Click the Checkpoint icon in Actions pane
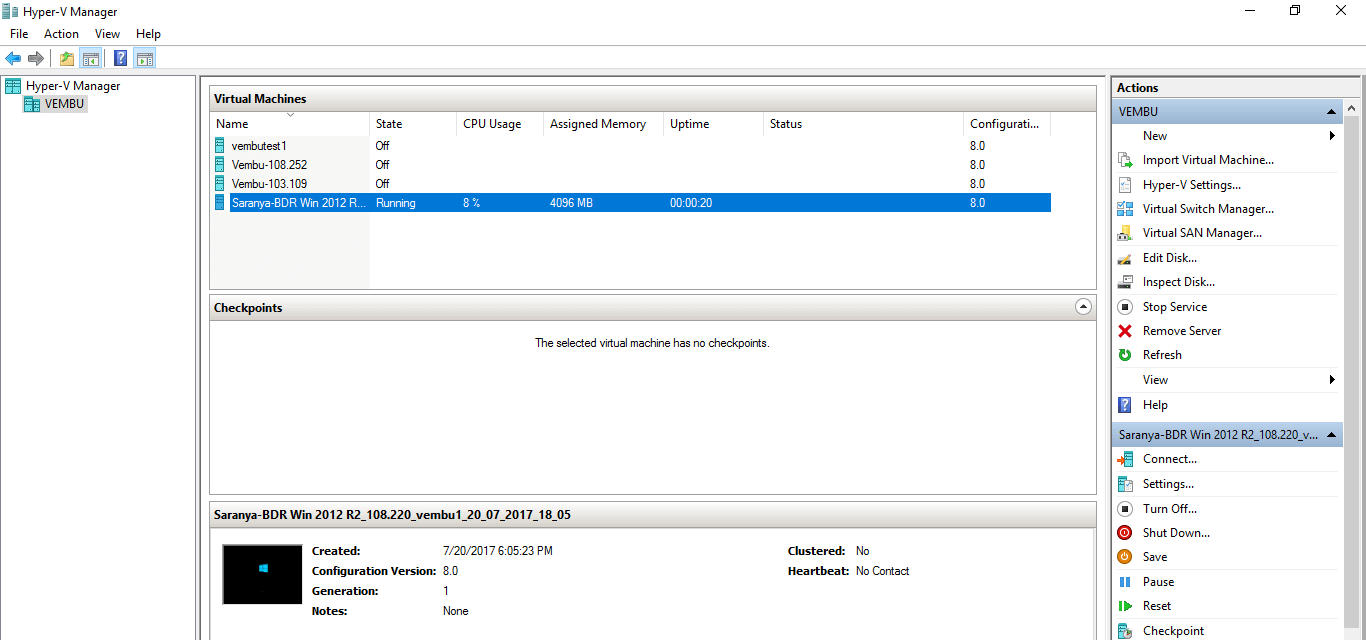The width and height of the screenshot is (1366, 640). pyautogui.click(x=1124, y=631)
